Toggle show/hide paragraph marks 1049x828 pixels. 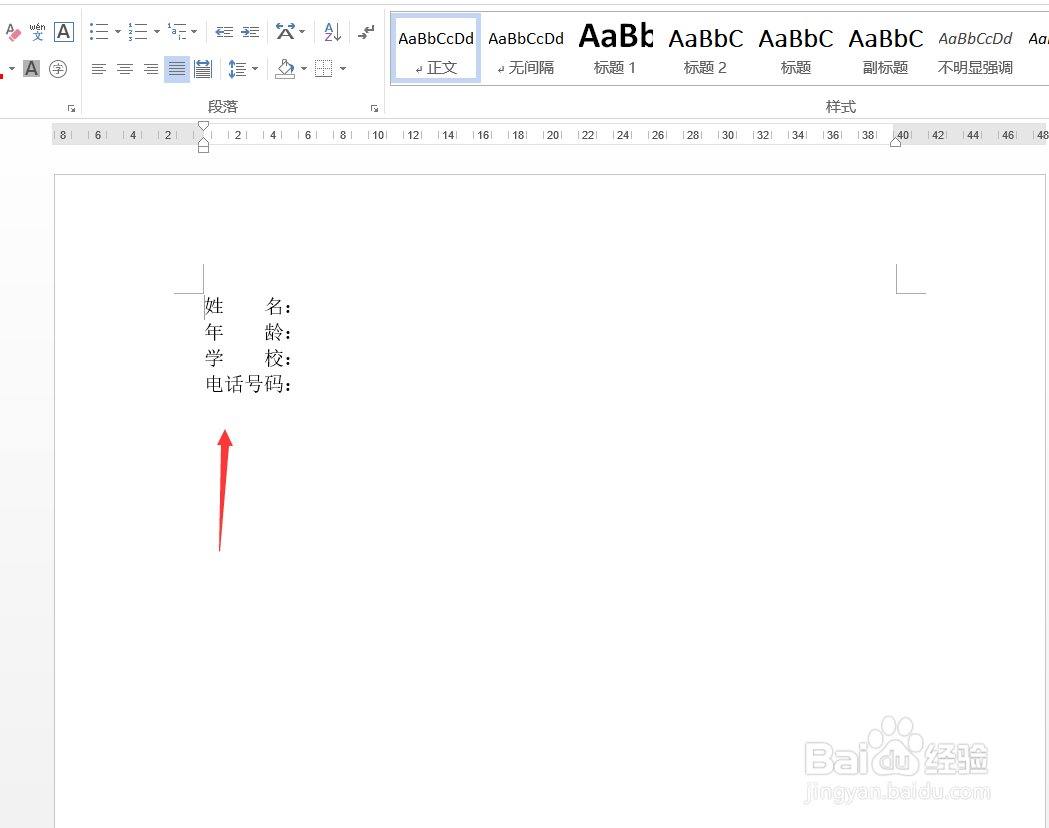[366, 31]
